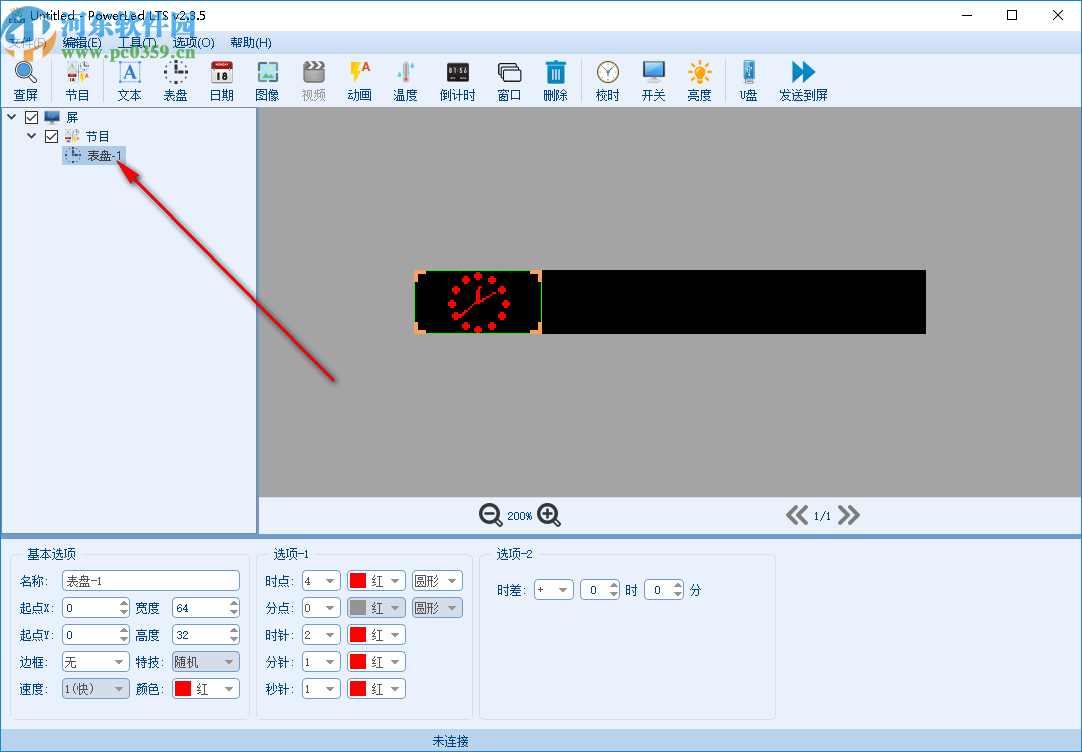Select 表盘-1 in the tree
This screenshot has width=1082, height=752.
point(94,156)
